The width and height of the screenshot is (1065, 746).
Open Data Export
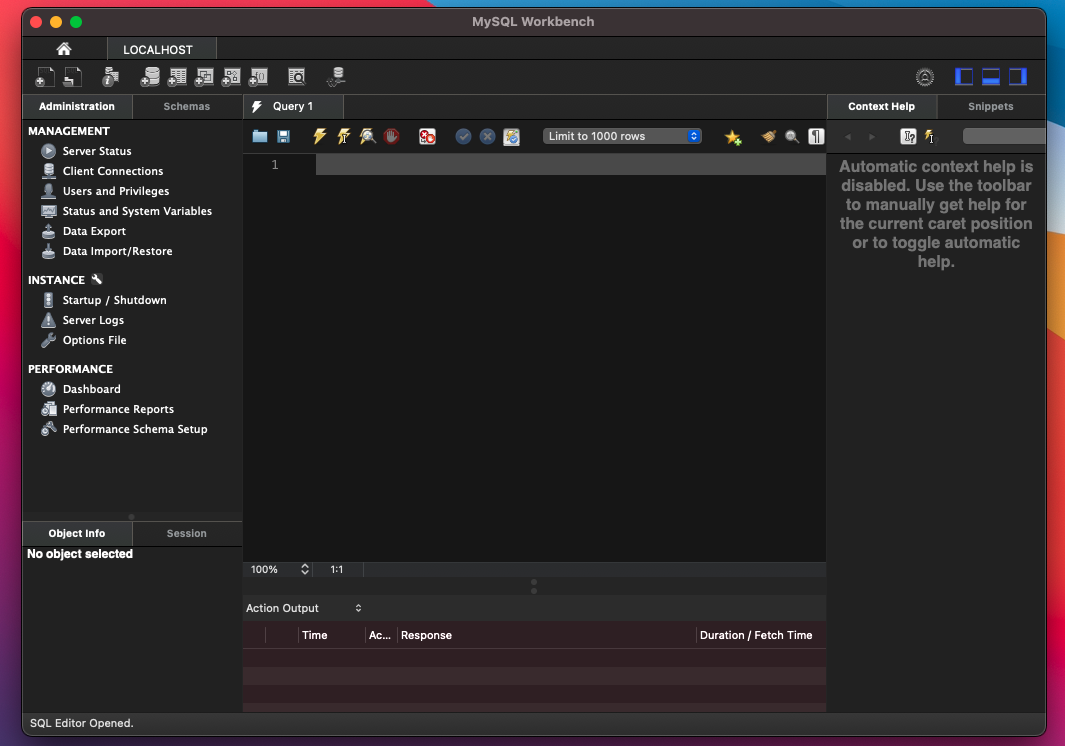(94, 231)
